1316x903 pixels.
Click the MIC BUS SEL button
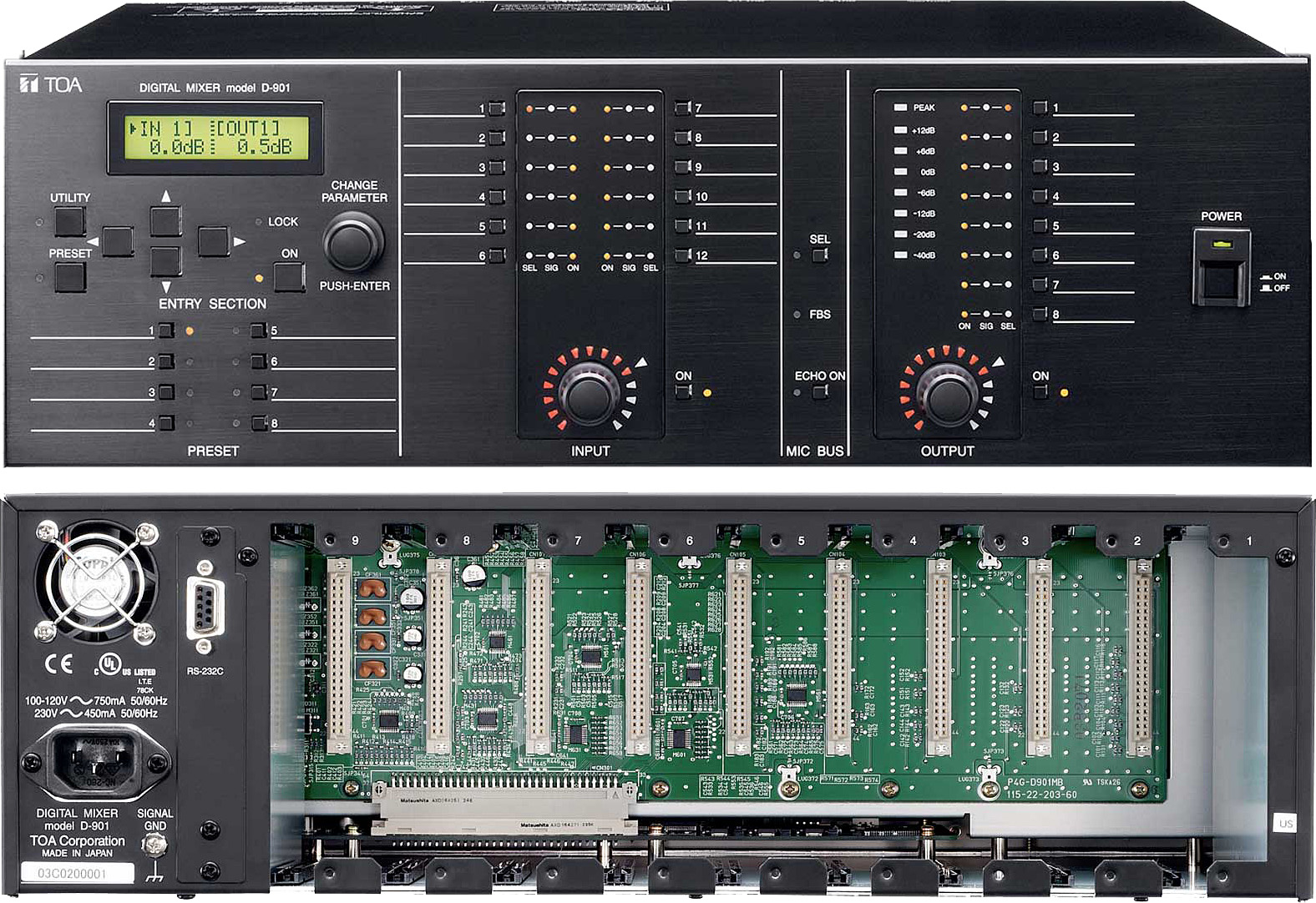(820, 255)
